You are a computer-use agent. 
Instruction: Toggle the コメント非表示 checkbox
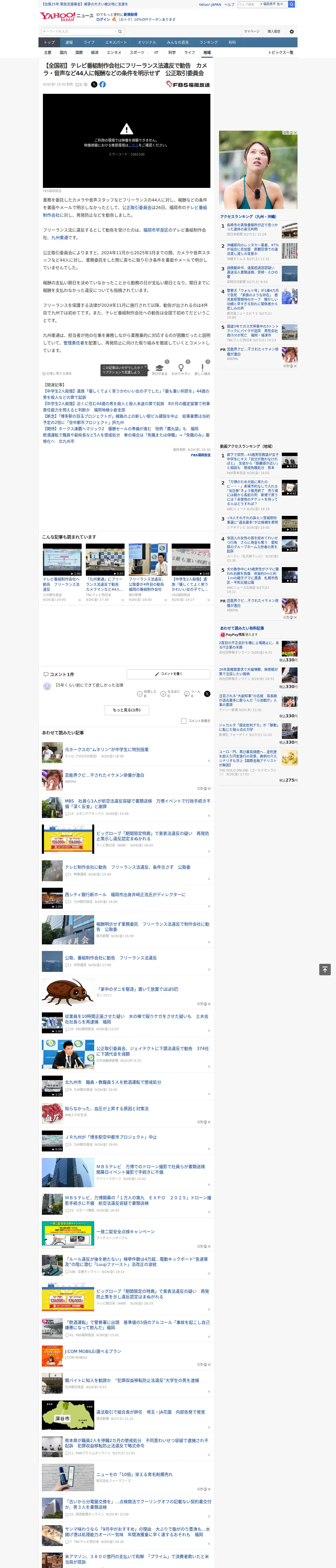183,721
